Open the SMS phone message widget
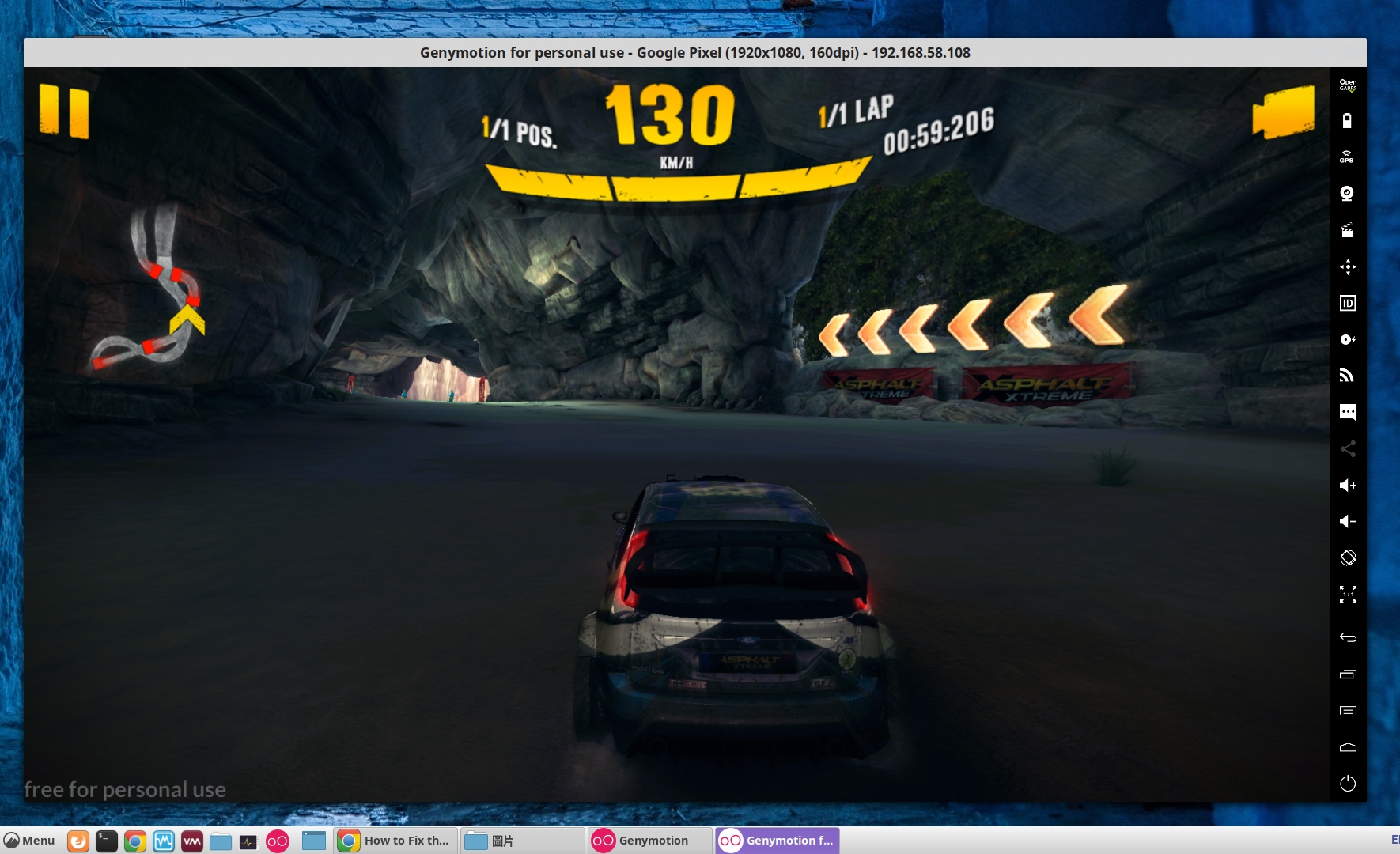This screenshot has height=854, width=1400. click(1347, 412)
